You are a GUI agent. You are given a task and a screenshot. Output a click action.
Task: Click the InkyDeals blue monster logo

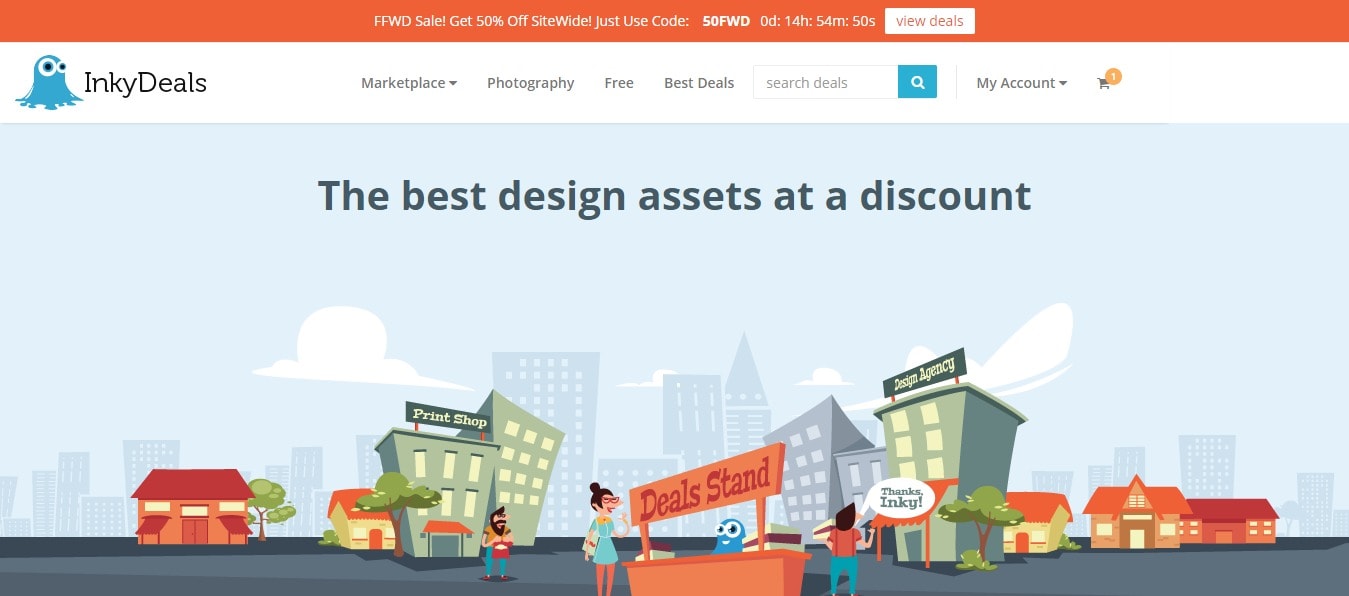click(49, 82)
